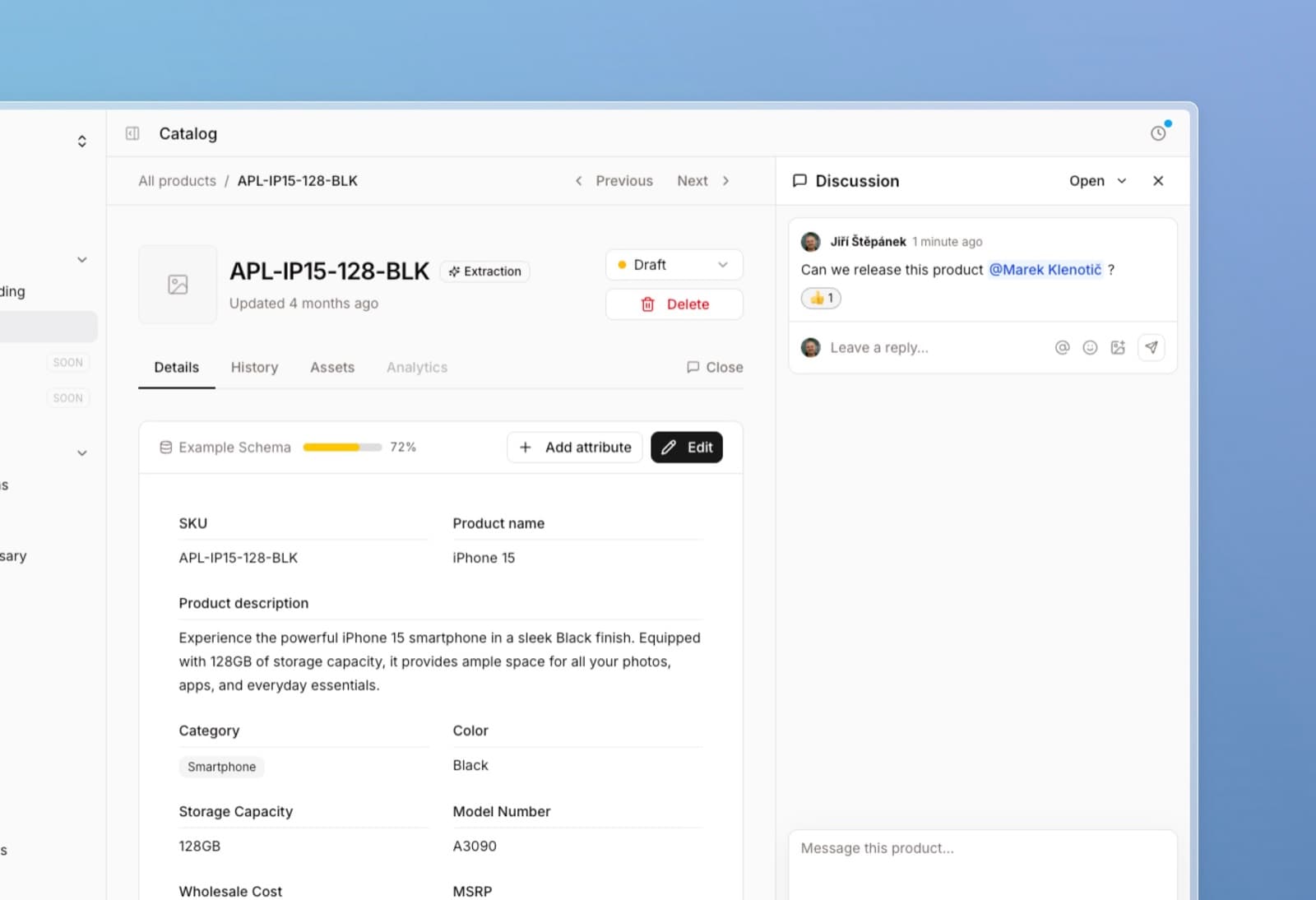Open the Analytics tab
This screenshot has width=1316, height=900.
pyautogui.click(x=417, y=368)
